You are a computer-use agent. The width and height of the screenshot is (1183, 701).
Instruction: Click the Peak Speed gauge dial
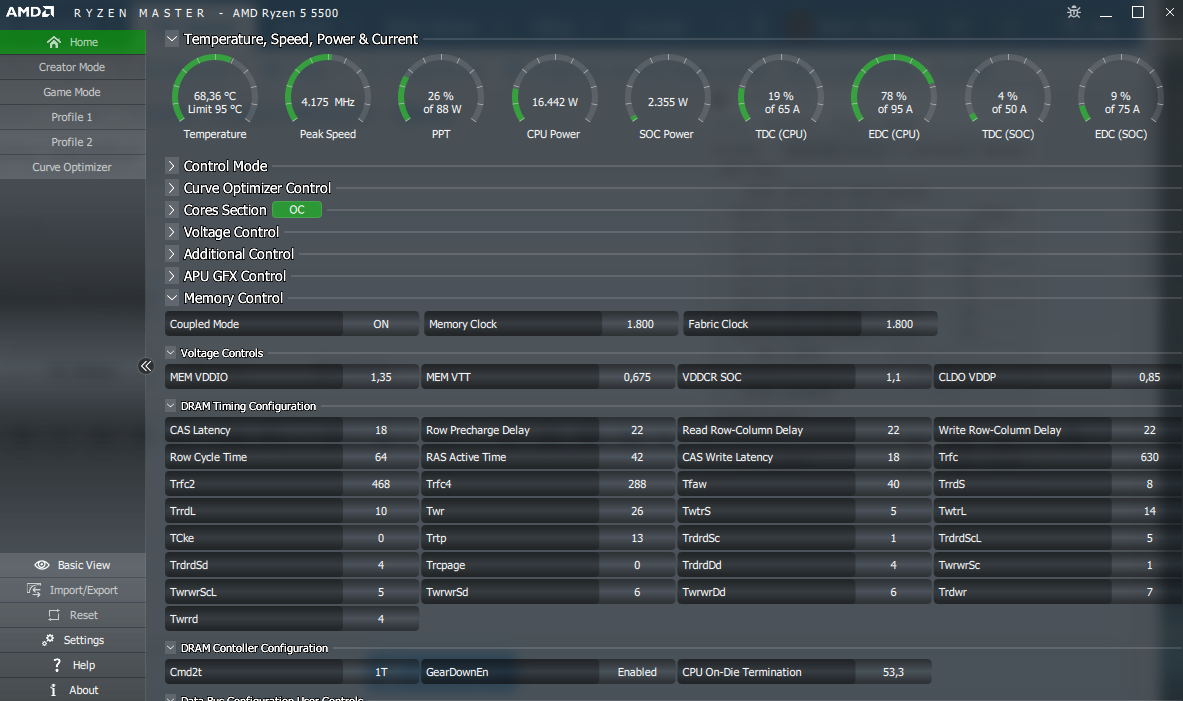tap(327, 91)
